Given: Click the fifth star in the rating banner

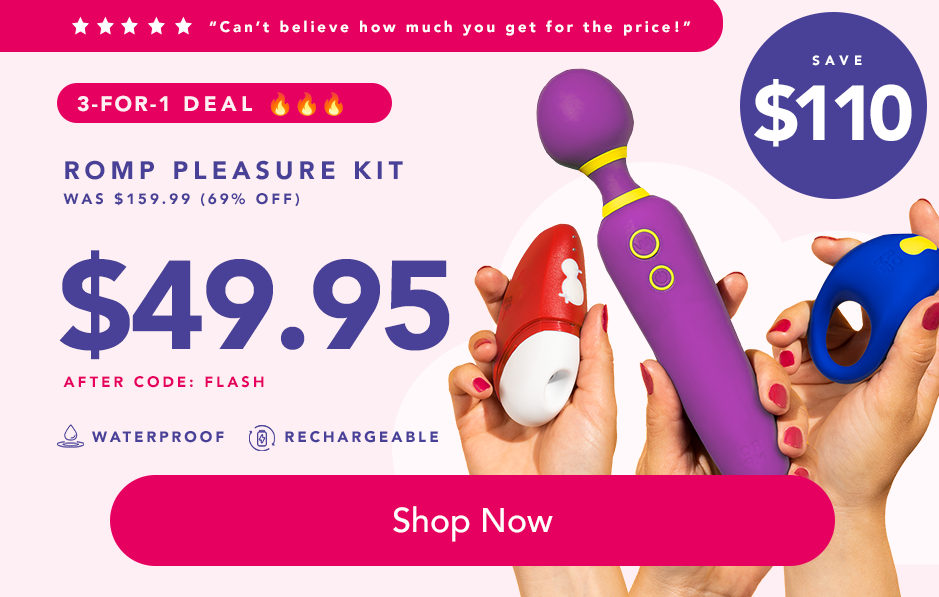Looking at the screenshot, I should [183, 26].
